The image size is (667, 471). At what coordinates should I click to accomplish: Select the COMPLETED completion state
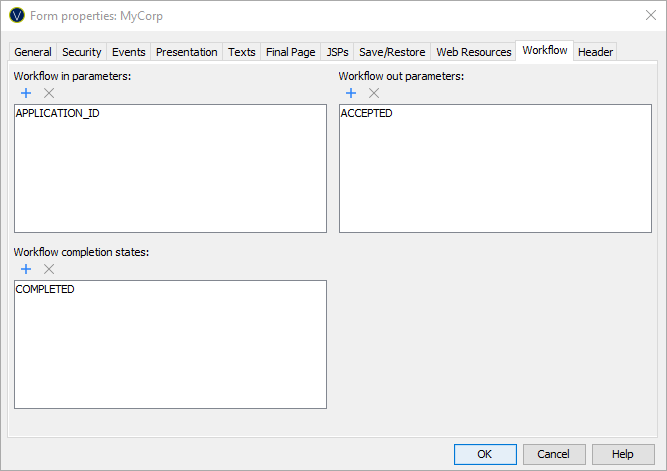coord(45,289)
